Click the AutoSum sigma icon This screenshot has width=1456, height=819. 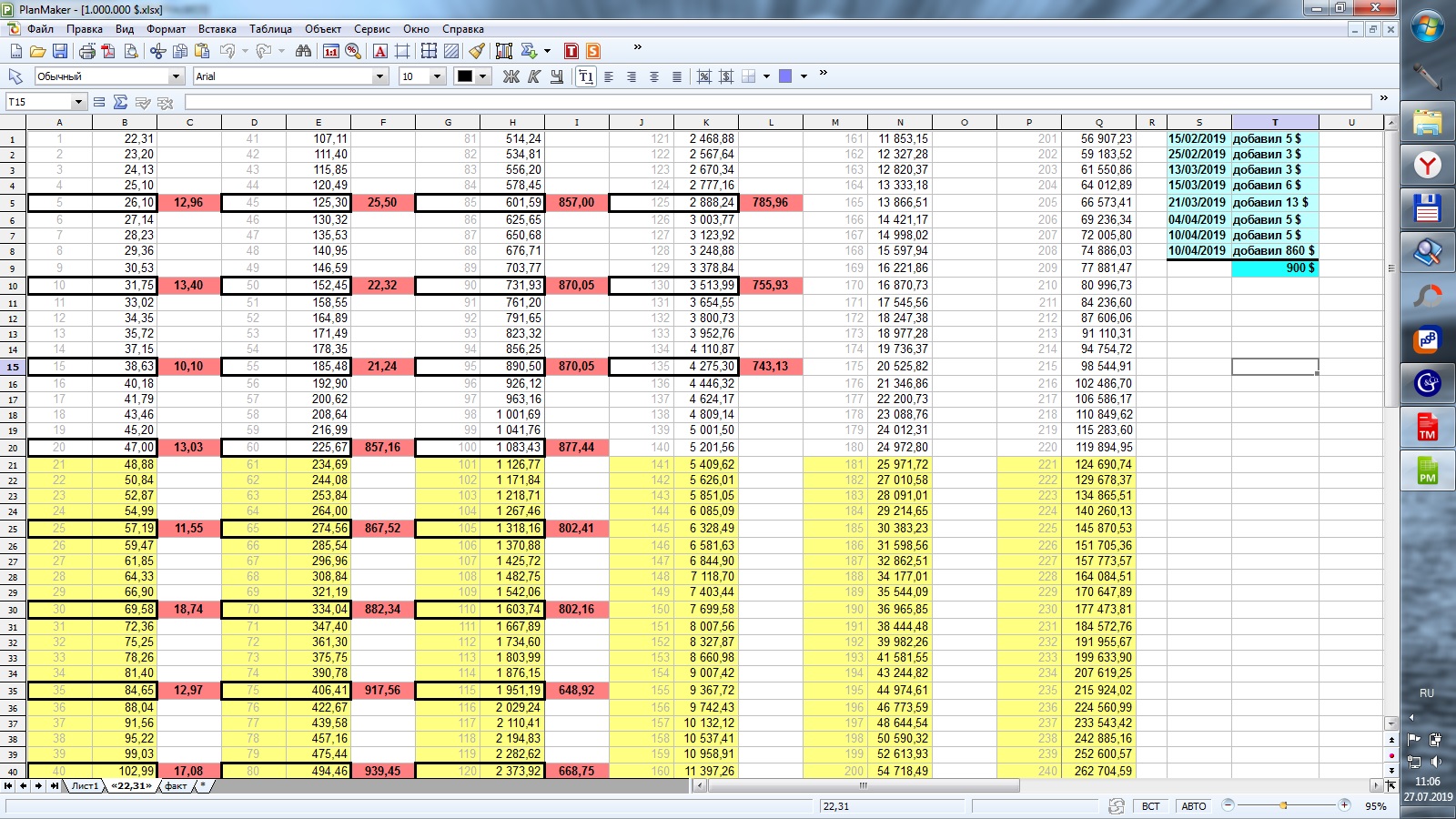click(x=120, y=102)
